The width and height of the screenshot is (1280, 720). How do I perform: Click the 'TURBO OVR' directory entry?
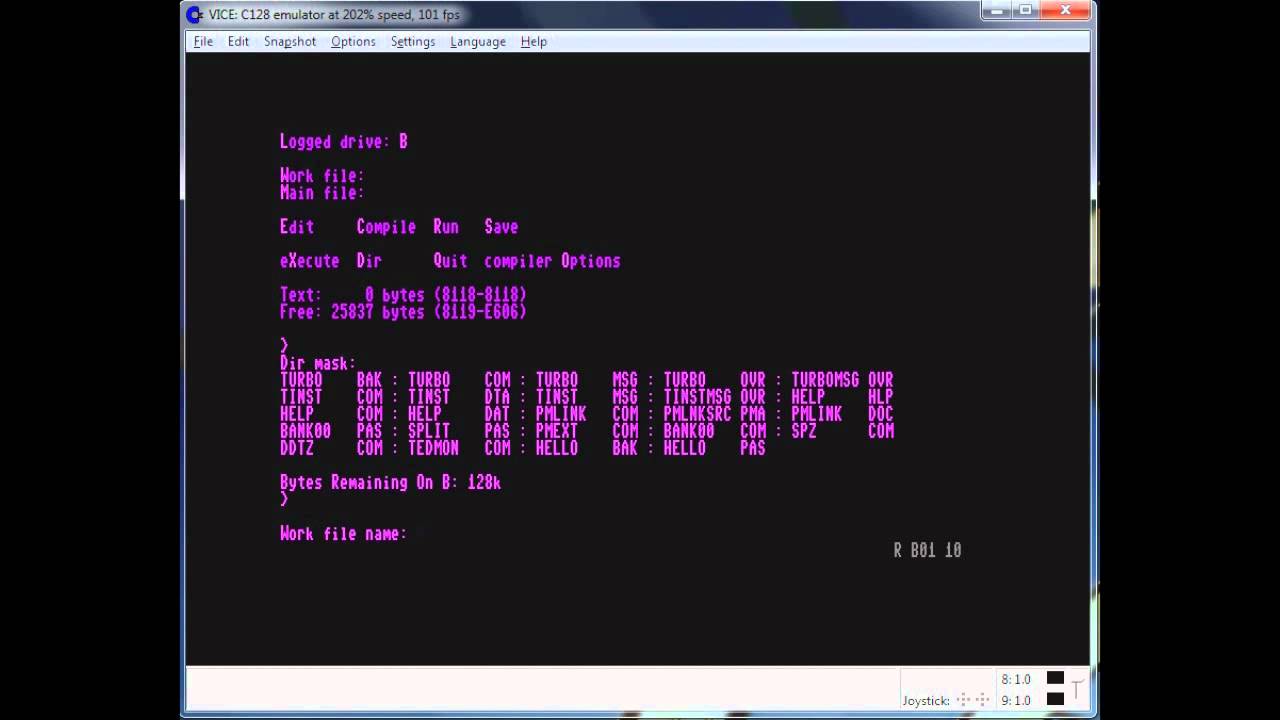point(715,380)
